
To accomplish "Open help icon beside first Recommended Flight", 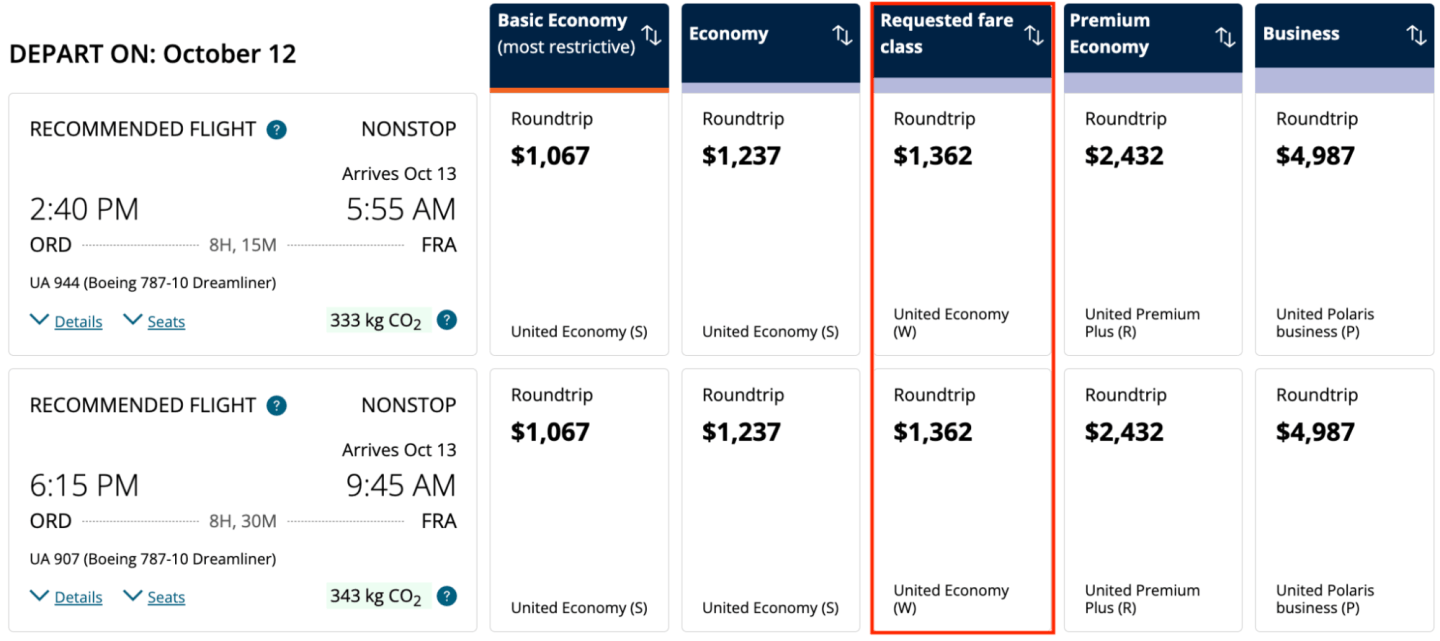I will [x=277, y=130].
